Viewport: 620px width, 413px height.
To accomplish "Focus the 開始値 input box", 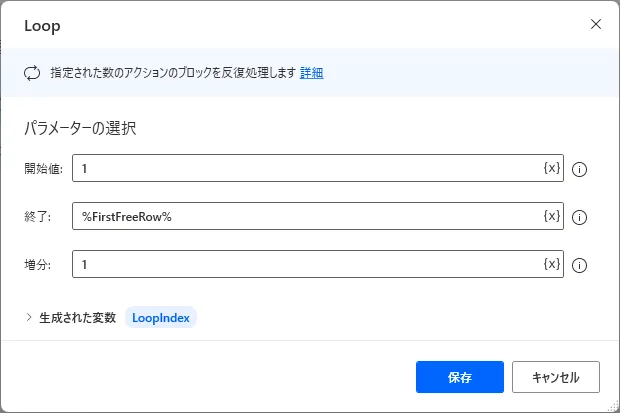I will click(300, 168).
